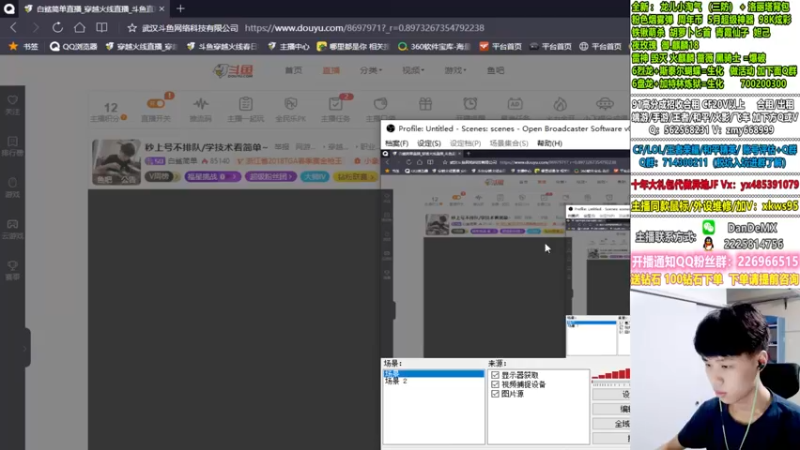Click the QQ browser logo icon
800x450 pixels.
point(9,9)
